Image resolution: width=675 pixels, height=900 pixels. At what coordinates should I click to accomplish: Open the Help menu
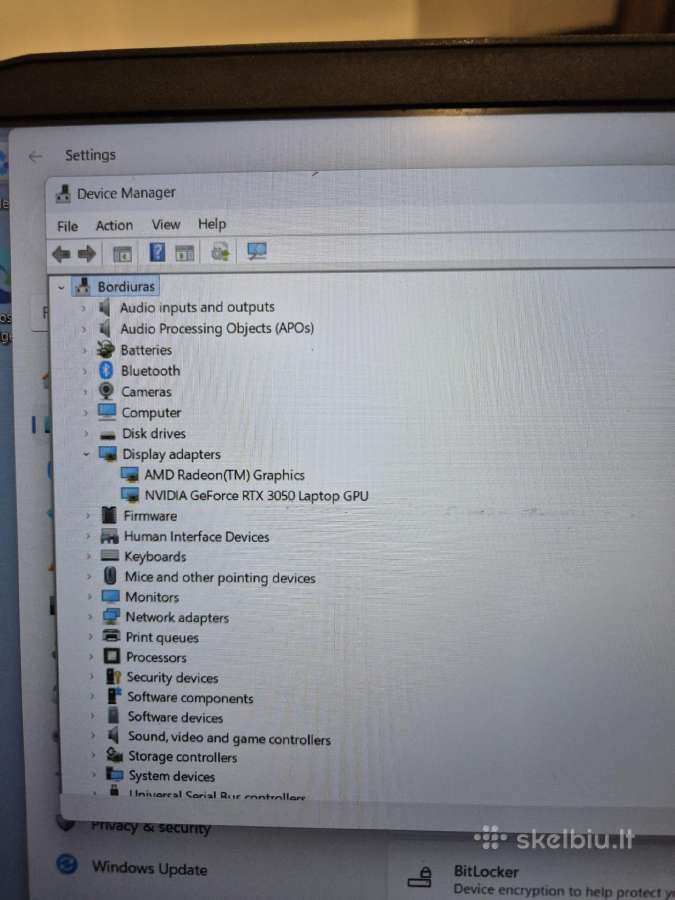[x=212, y=224]
